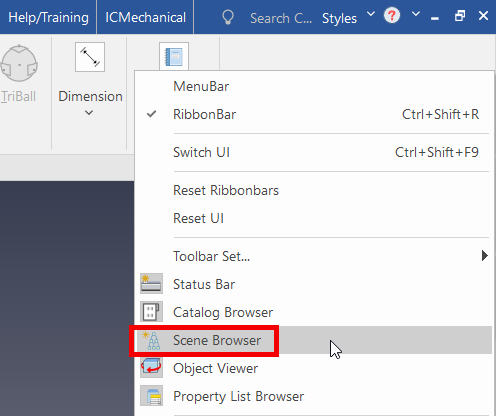Open the Help/Training tab
The height and width of the screenshot is (416, 496).
point(48,17)
